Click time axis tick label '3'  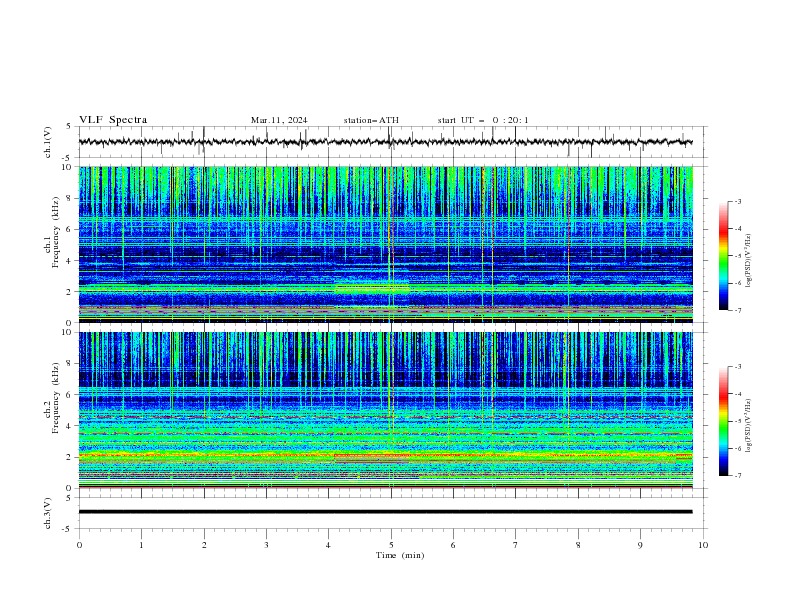click(266, 545)
